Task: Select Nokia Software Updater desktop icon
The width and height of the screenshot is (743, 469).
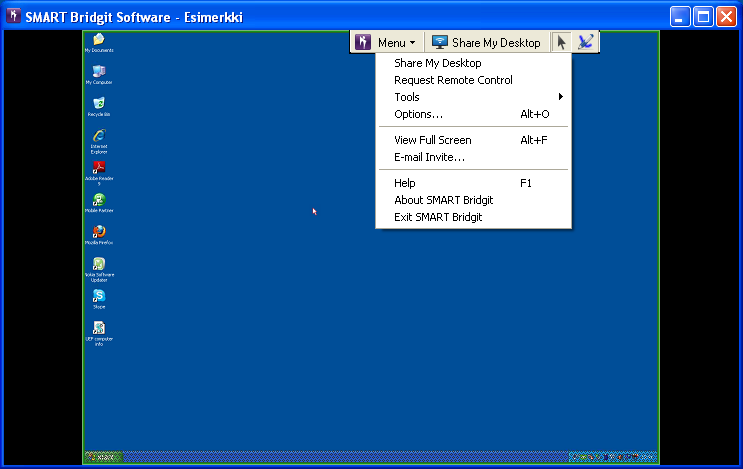Action: coord(99,270)
